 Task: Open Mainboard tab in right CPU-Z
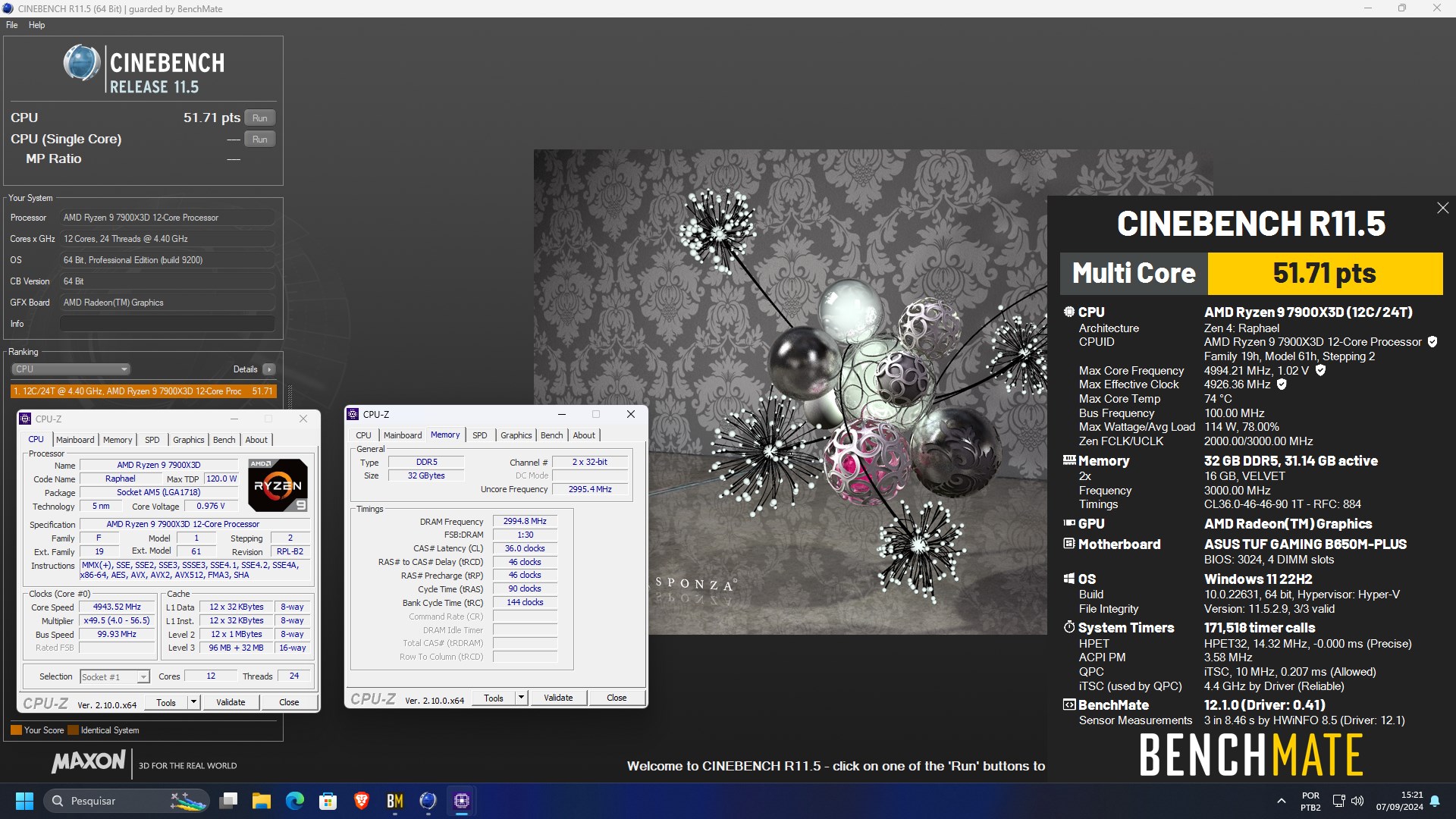403,435
